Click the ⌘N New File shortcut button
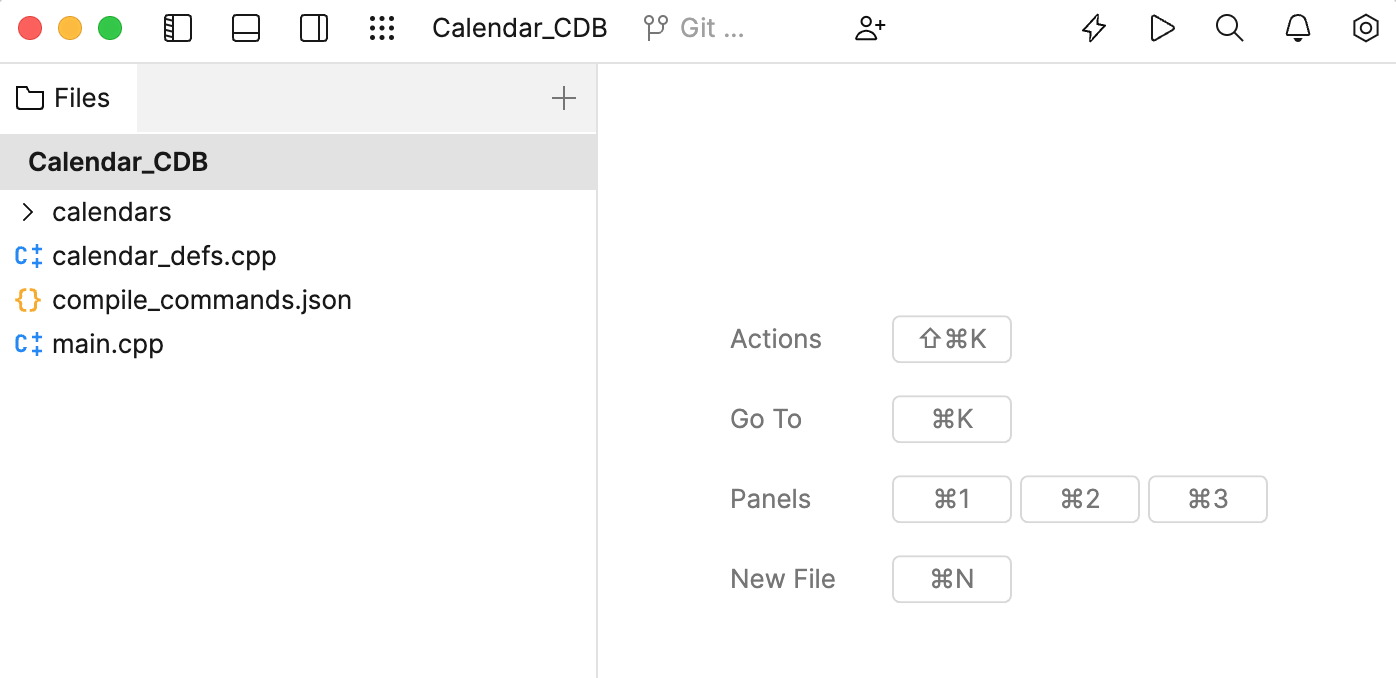 point(951,579)
